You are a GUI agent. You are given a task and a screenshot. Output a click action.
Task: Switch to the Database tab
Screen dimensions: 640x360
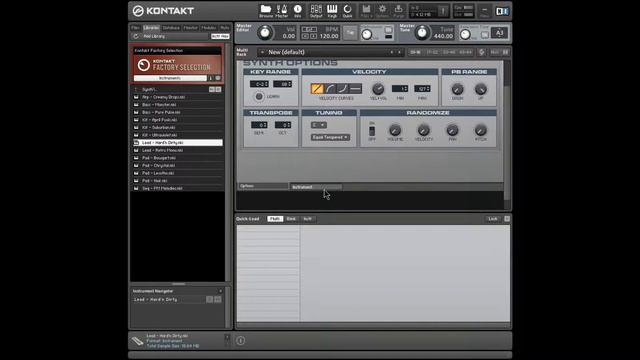[171, 28]
